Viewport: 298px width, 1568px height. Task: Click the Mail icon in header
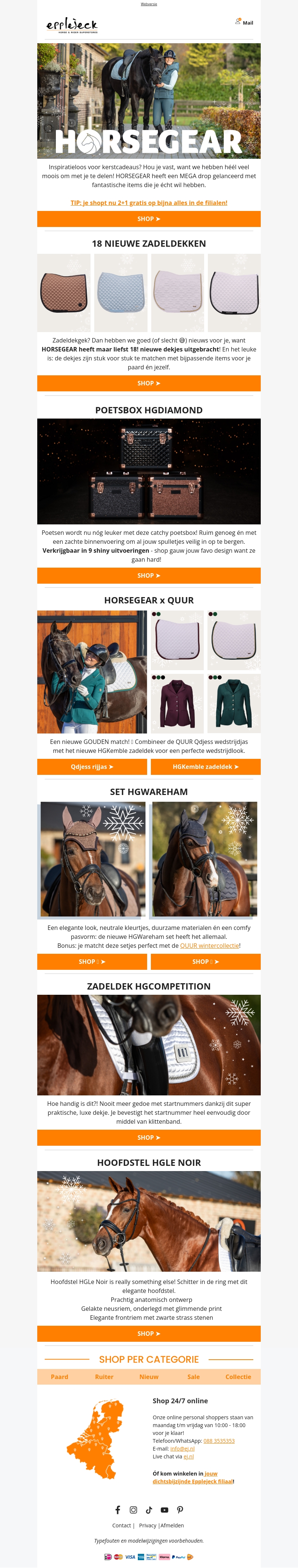(x=238, y=21)
